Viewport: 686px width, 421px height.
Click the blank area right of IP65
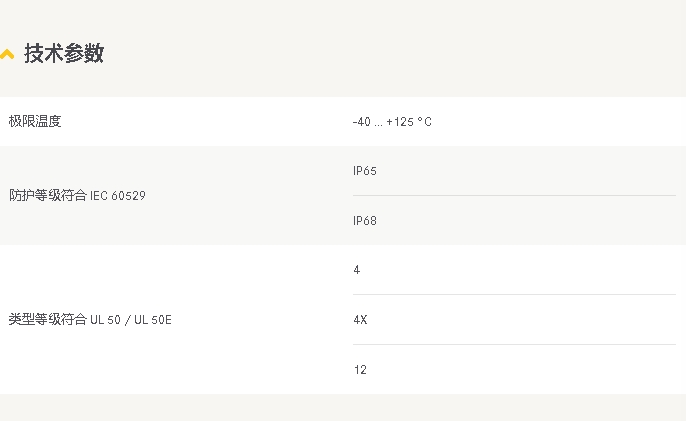click(x=525, y=171)
